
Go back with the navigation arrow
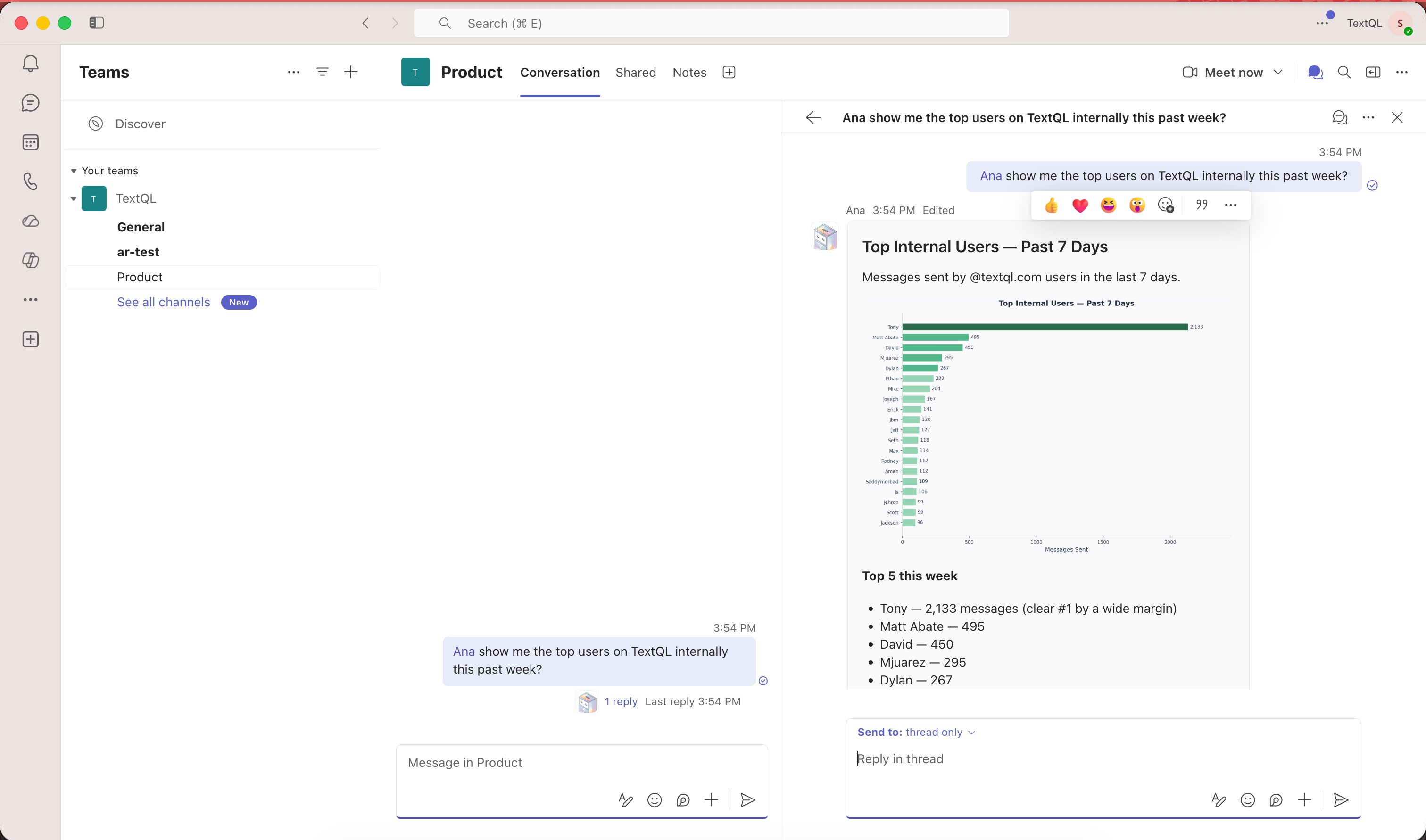point(366,23)
